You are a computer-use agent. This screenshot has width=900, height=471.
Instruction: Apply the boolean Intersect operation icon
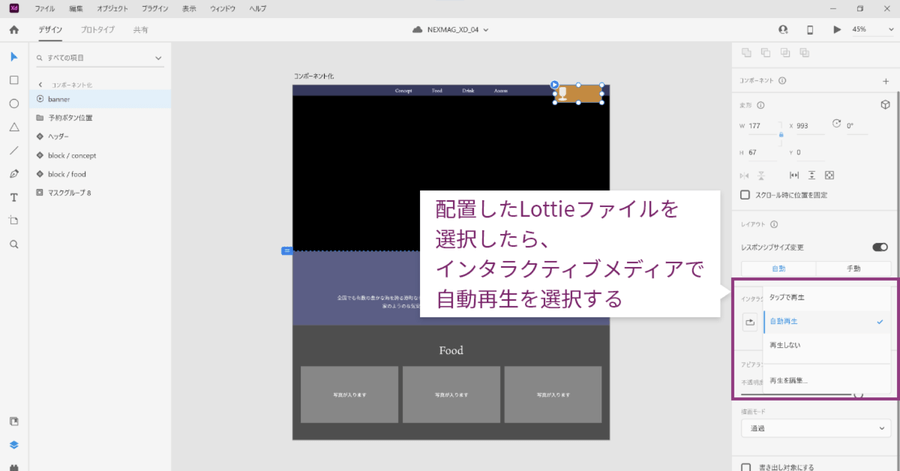click(x=785, y=53)
